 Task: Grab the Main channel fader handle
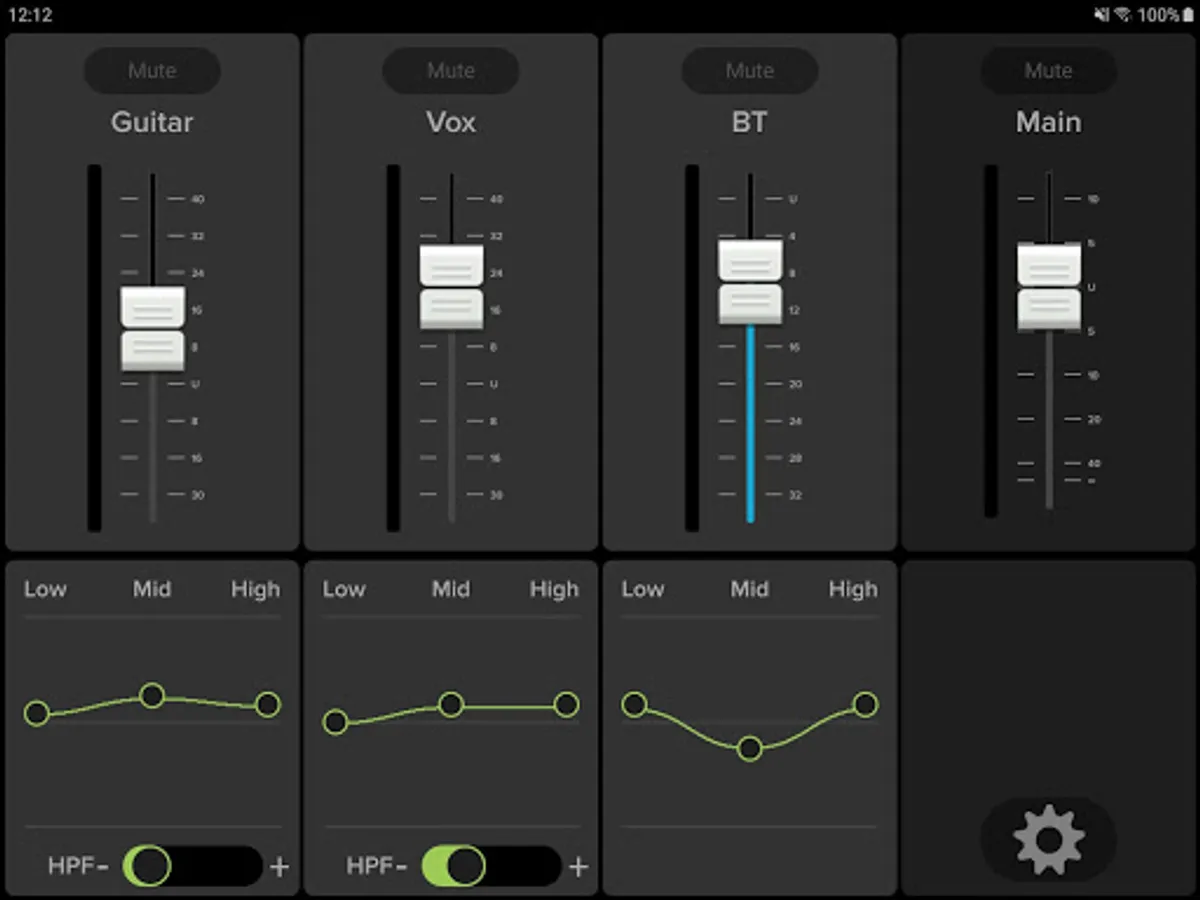point(1049,287)
